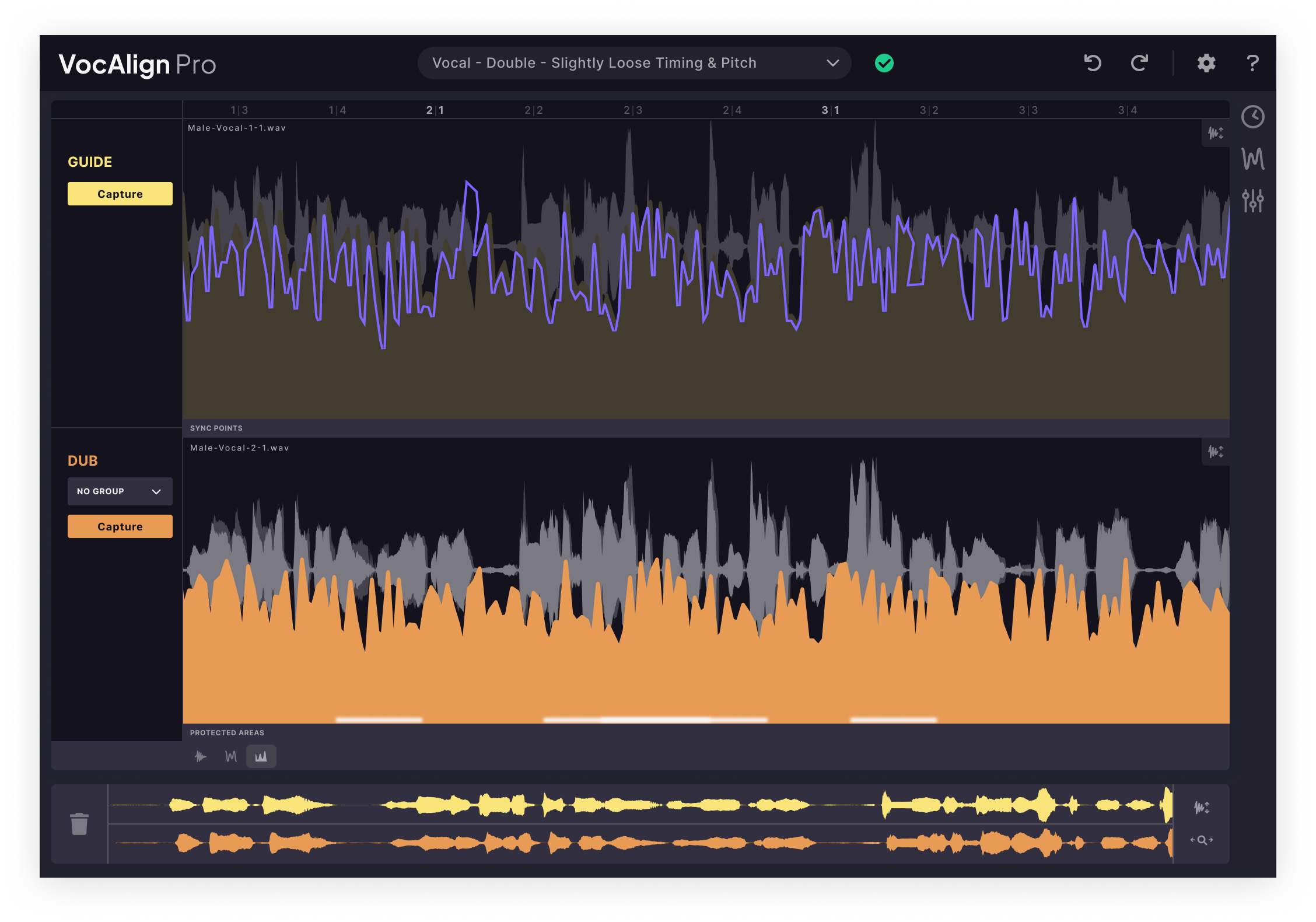Click the preset dropdown chevron arrow
This screenshot has width=1316, height=922.
tap(833, 62)
